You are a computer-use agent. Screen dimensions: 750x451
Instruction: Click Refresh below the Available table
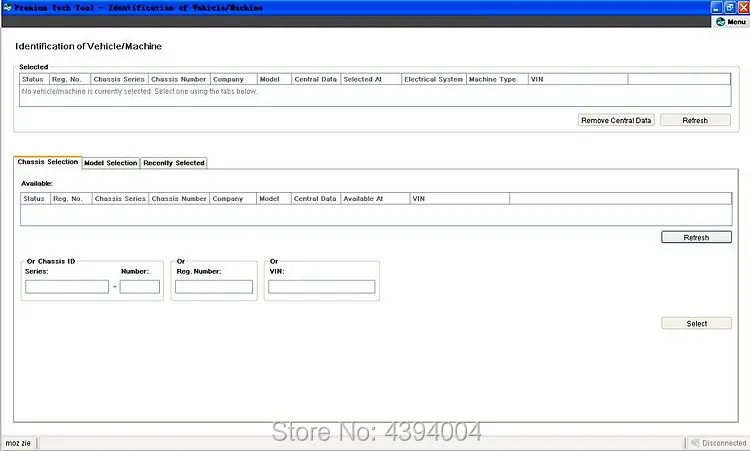pyautogui.click(x=696, y=237)
